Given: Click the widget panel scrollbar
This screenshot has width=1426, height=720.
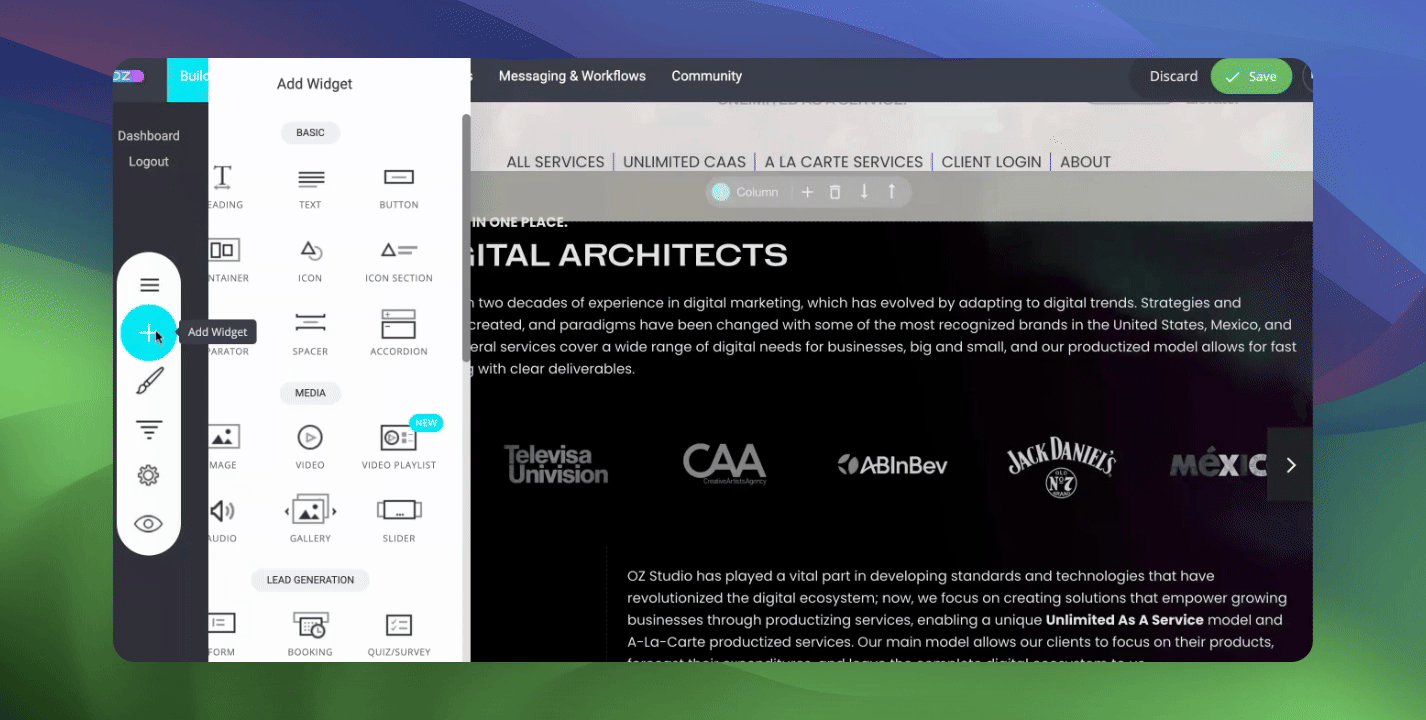Looking at the screenshot, I should 466,238.
